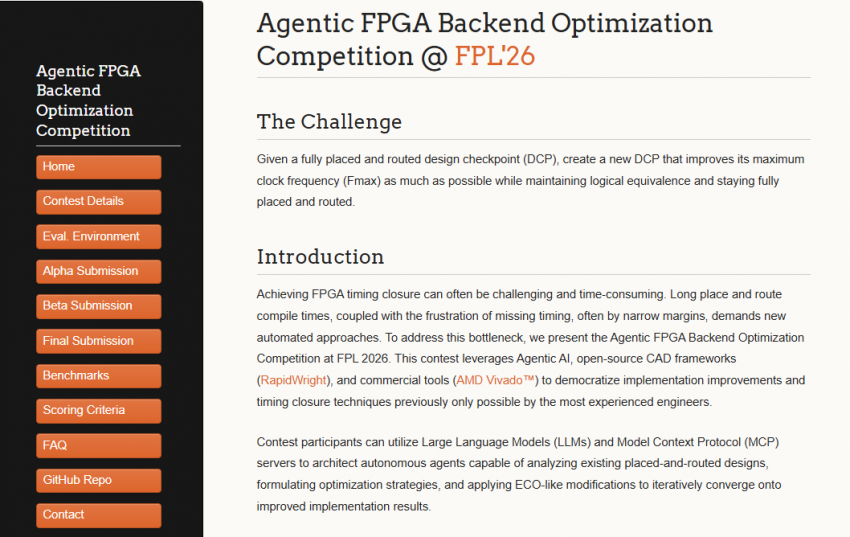Image resolution: width=850 pixels, height=537 pixels.
Task: View the Benchmarks page
Action: pos(98,376)
